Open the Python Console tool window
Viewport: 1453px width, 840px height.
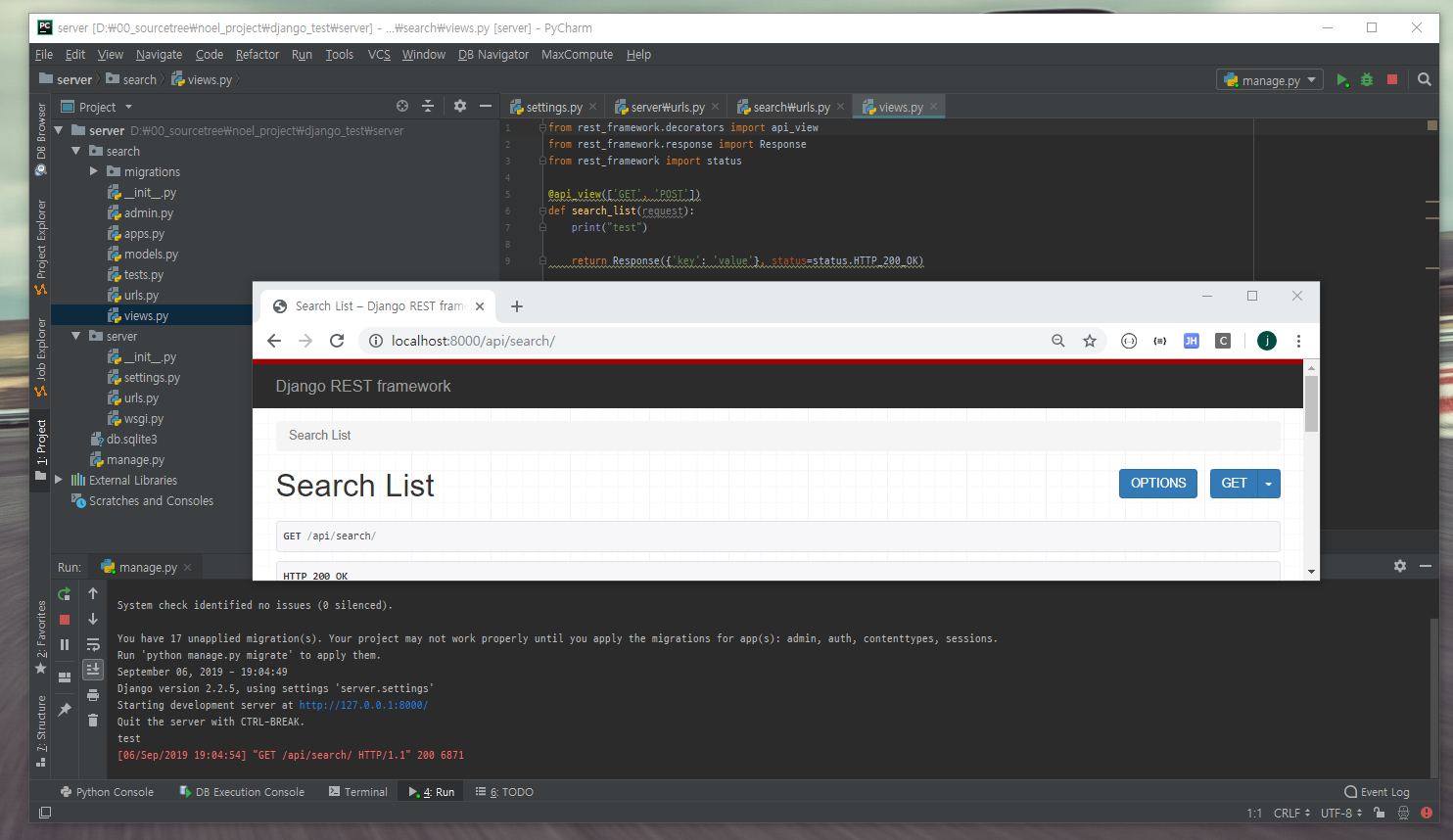(107, 792)
